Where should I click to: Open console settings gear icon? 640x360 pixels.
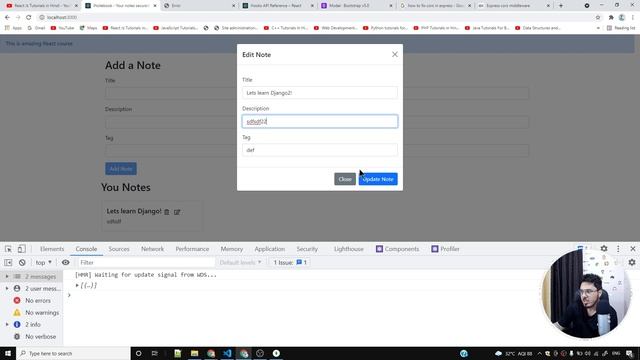[632, 262]
